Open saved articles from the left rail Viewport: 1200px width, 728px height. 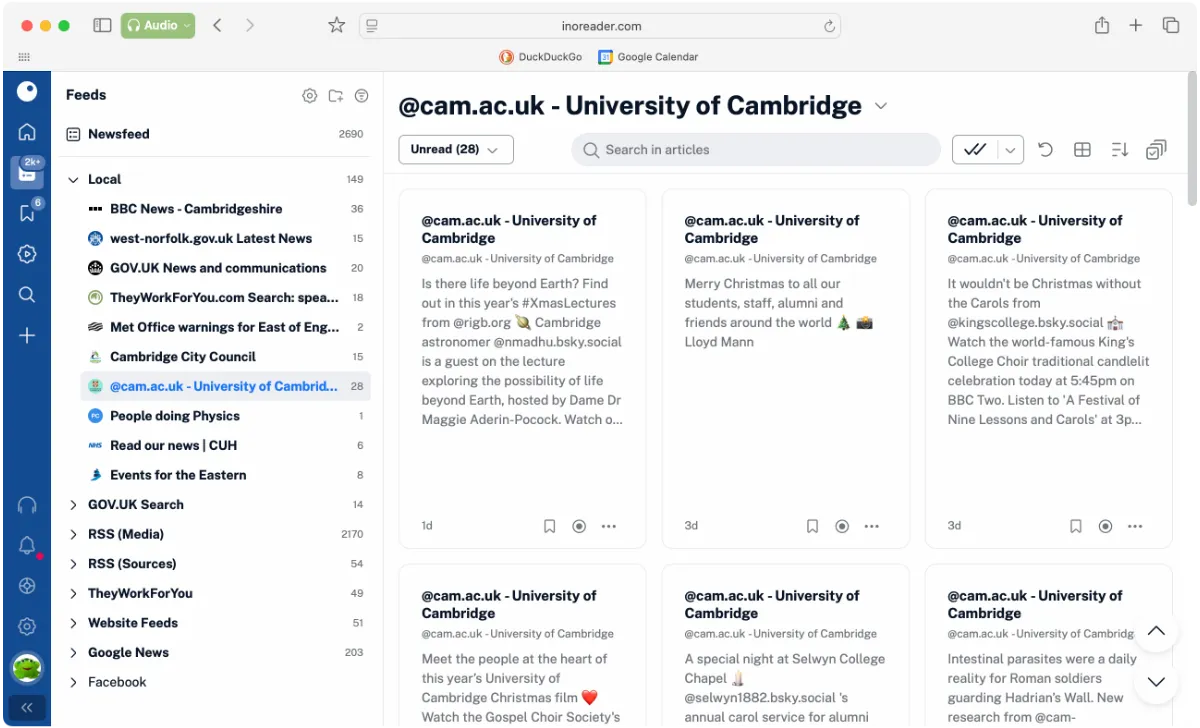click(x=26, y=212)
